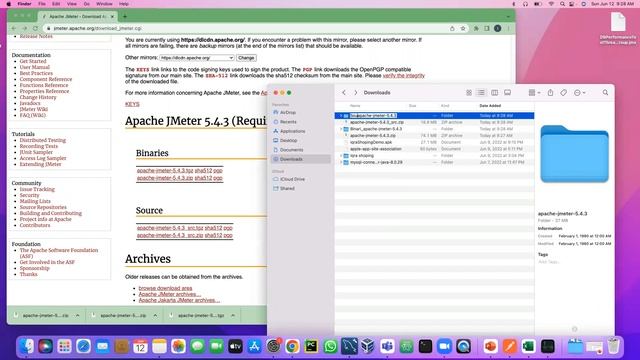Screen dimensions: 640x360
Task: Sort by the Size column header
Action: click(x=412, y=106)
